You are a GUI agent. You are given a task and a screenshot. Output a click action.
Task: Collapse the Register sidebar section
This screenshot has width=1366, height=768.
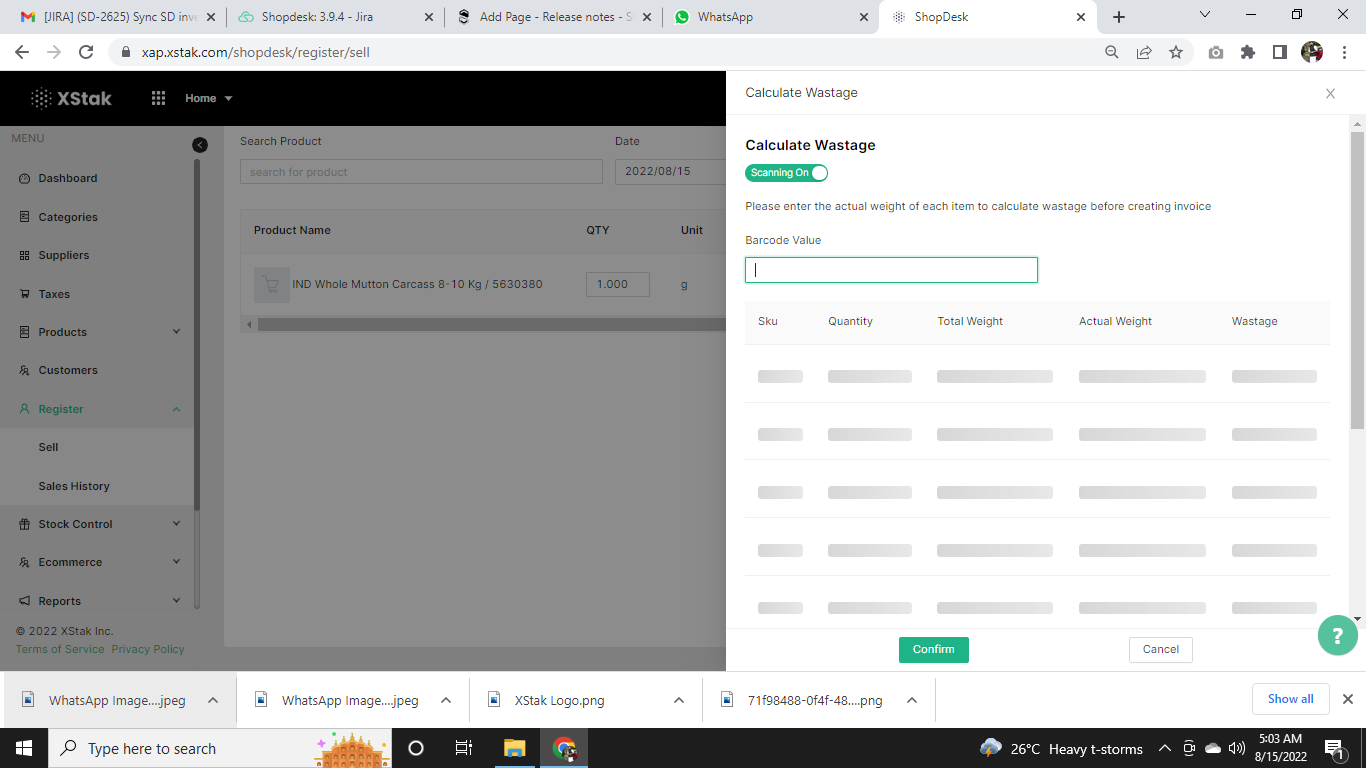(177, 409)
